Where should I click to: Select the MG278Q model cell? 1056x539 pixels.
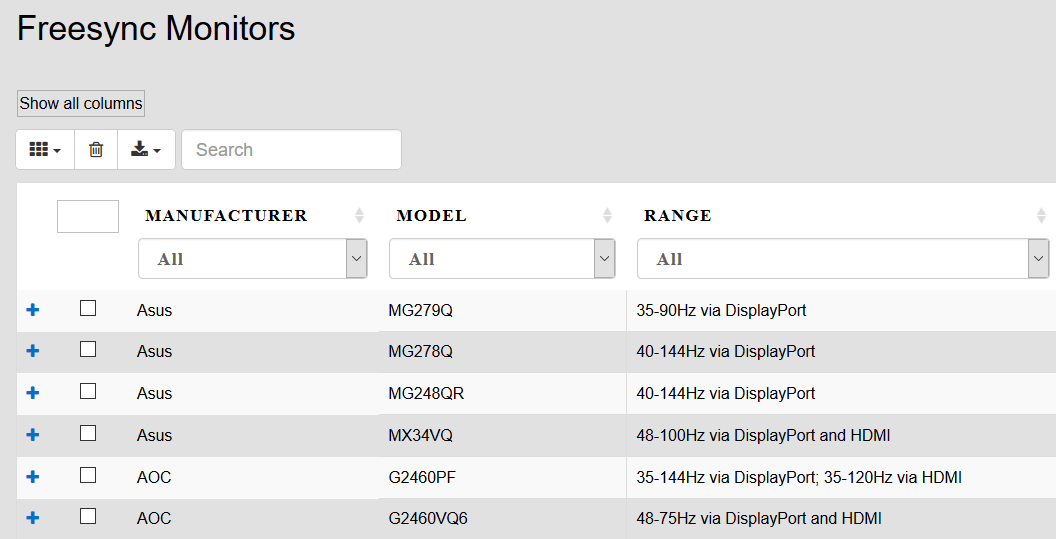pyautogui.click(x=420, y=352)
